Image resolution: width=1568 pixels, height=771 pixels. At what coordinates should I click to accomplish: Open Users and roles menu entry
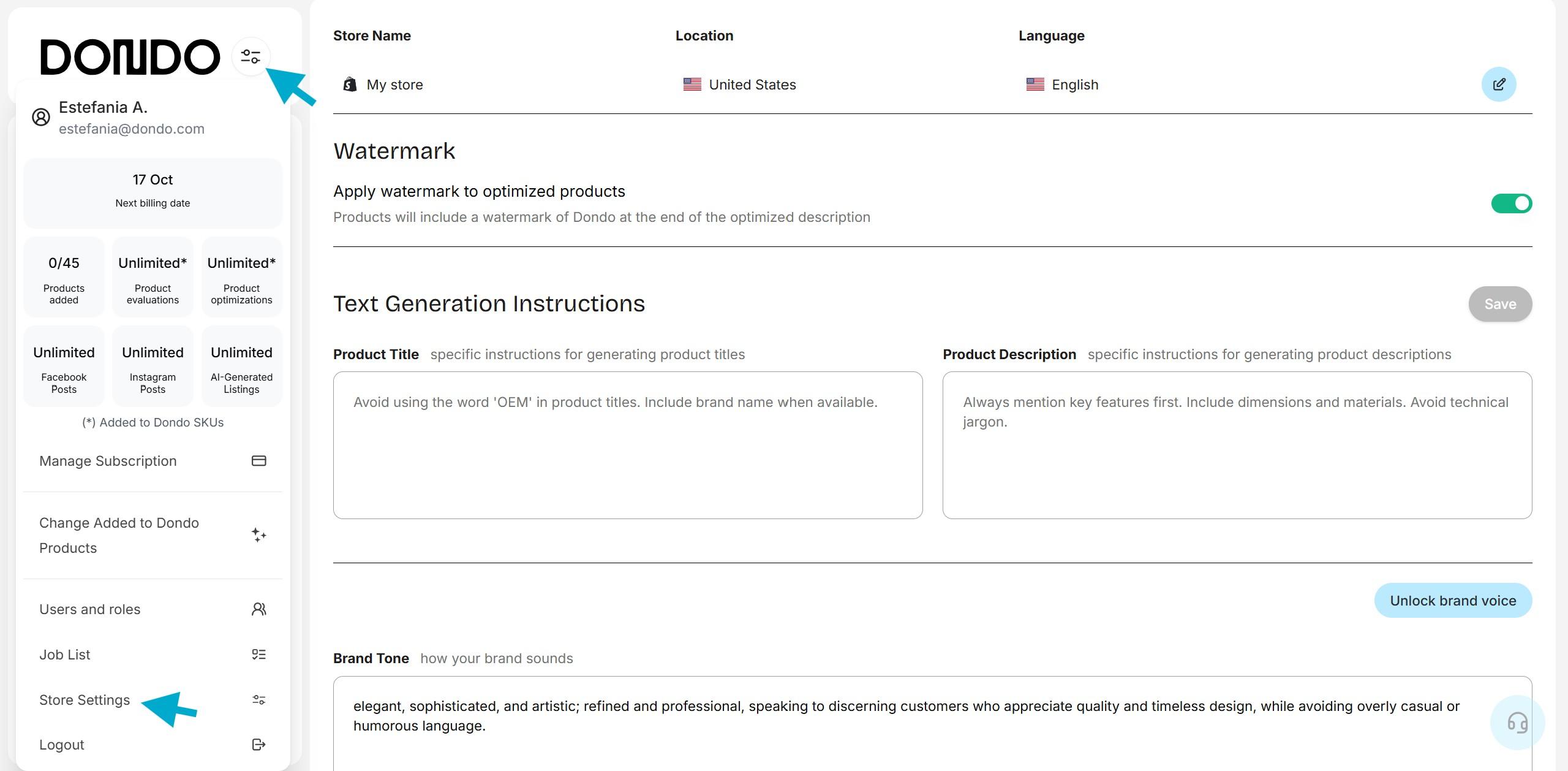click(90, 609)
